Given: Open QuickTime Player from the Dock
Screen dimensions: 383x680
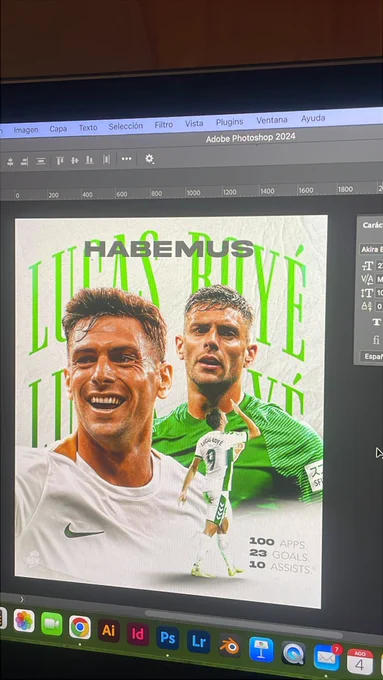Looking at the screenshot, I should (294, 653).
